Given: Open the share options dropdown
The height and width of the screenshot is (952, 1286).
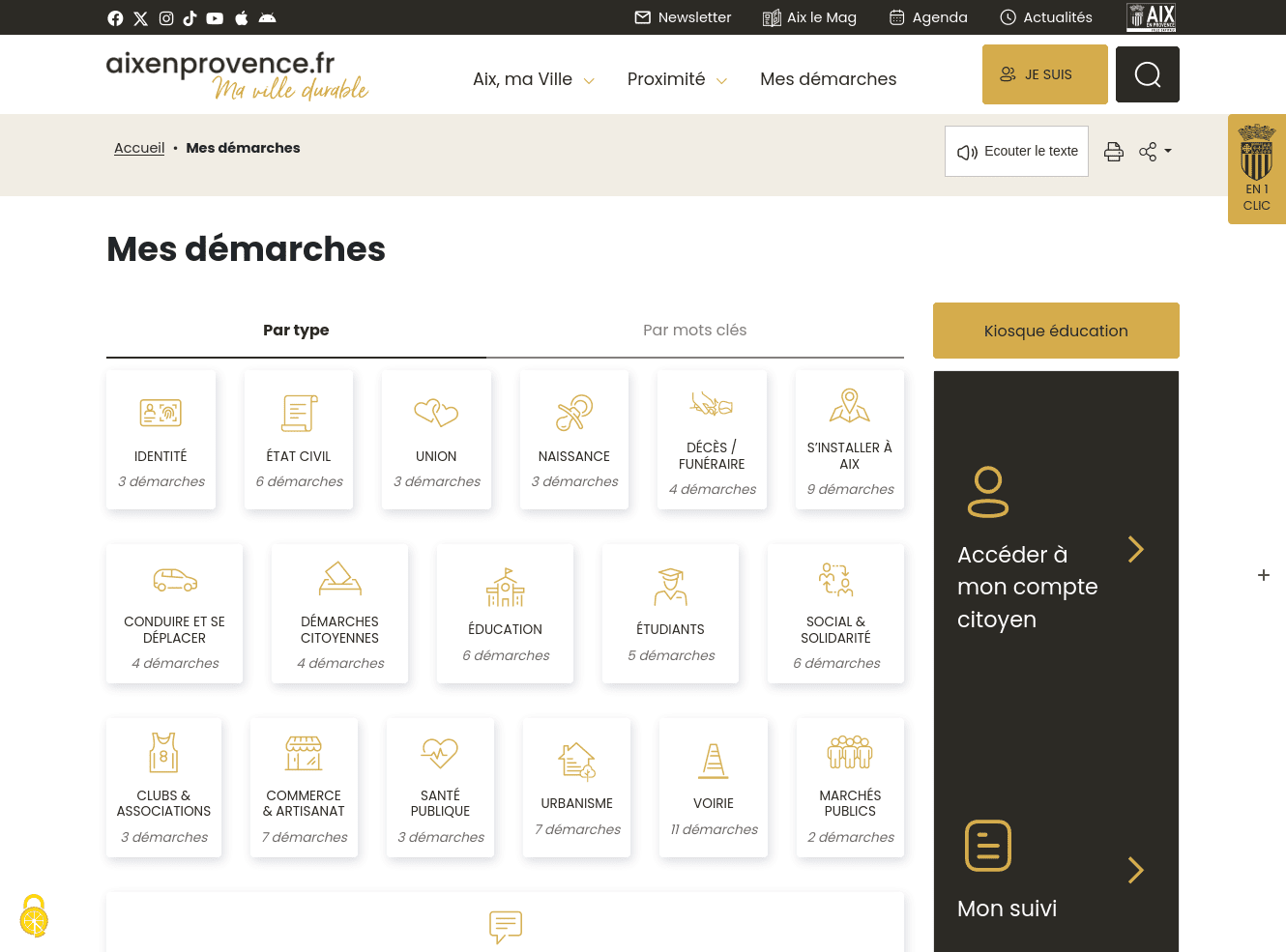Looking at the screenshot, I should tap(1154, 152).
